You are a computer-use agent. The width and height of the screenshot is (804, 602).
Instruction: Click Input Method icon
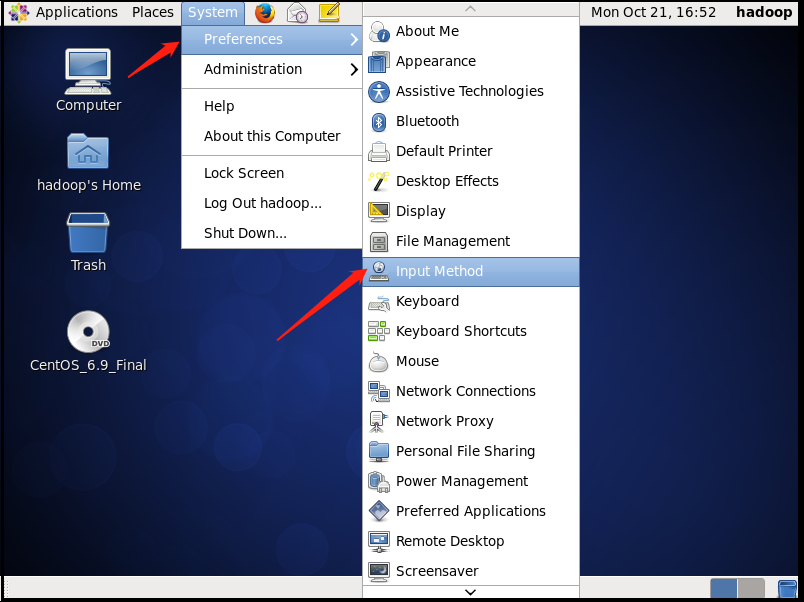pos(379,271)
